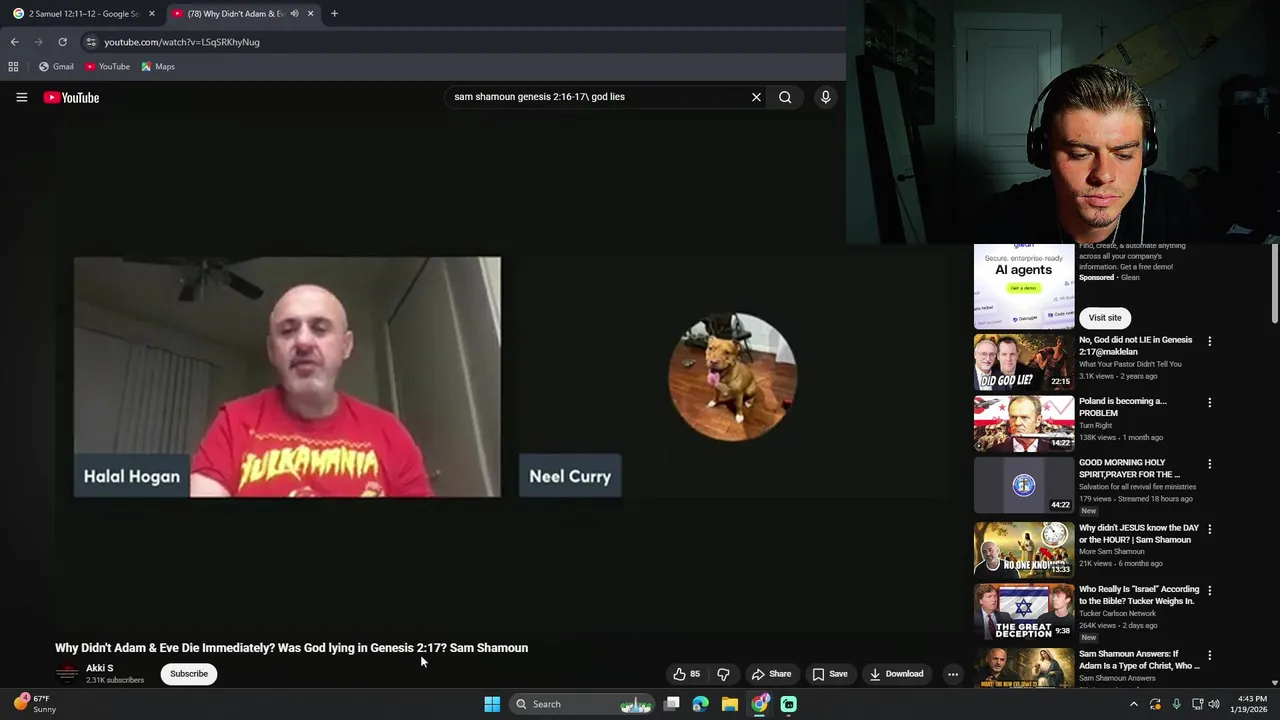1280x720 pixels.
Task: Click the microphone tray icon
Action: click(x=1176, y=704)
